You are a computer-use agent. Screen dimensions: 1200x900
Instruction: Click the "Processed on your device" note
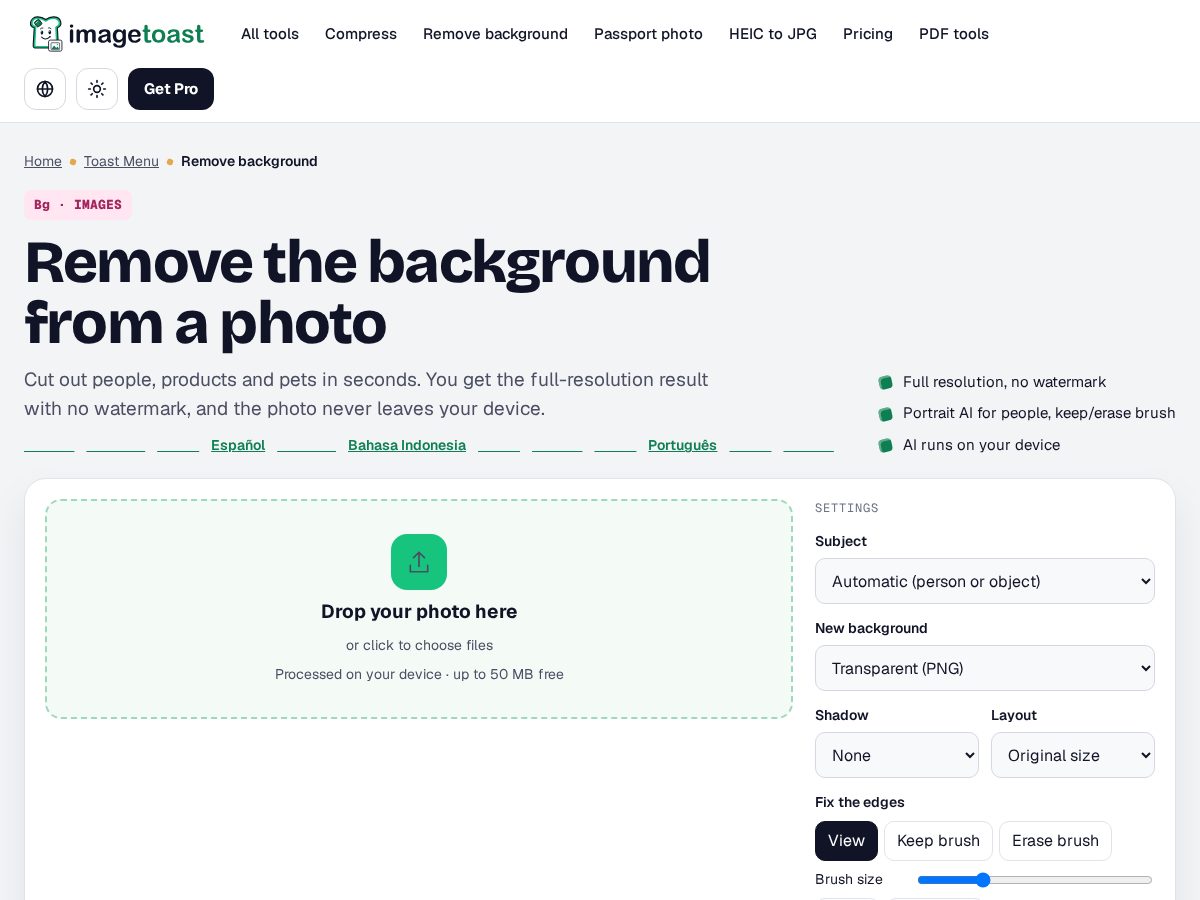pos(419,674)
